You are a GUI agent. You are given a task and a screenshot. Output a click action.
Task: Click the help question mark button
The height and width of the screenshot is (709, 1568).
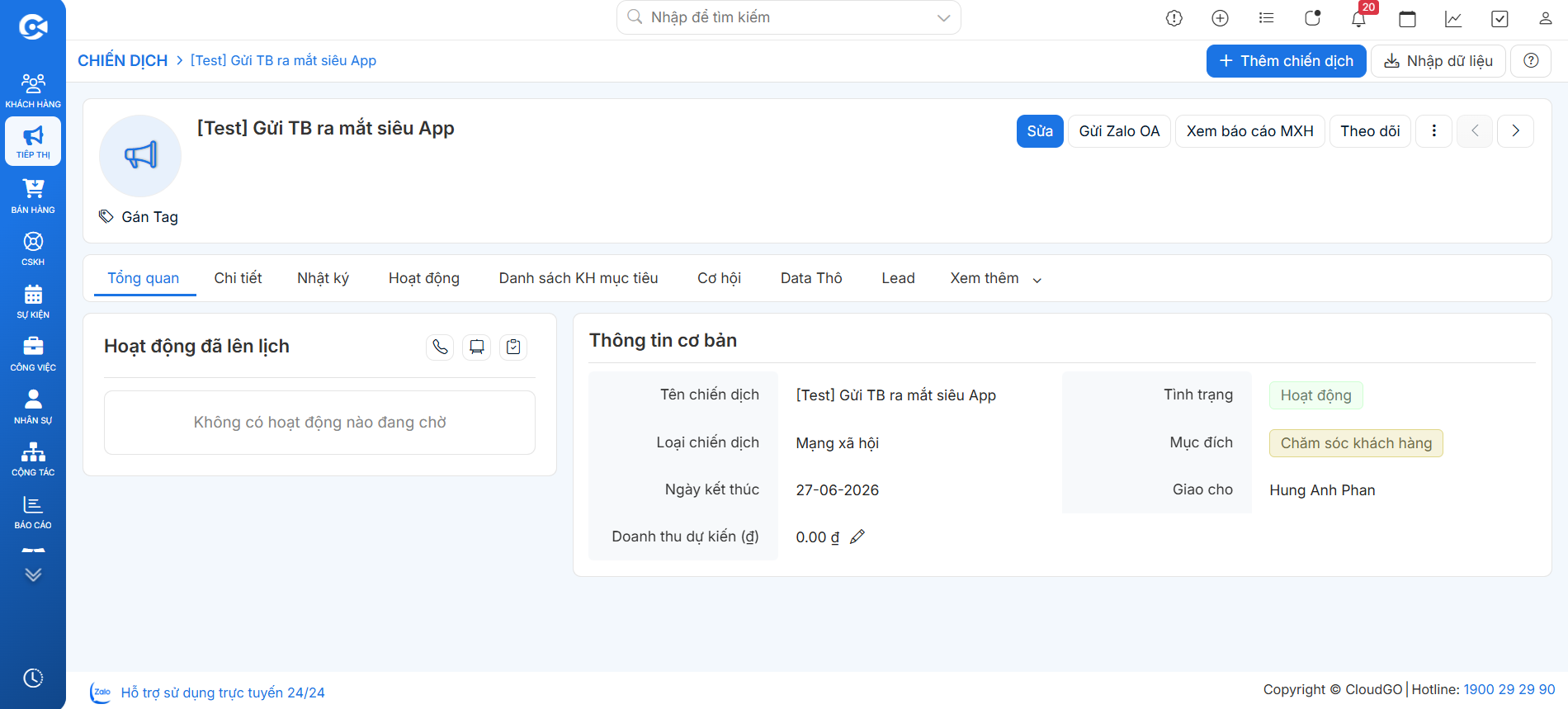pyautogui.click(x=1531, y=61)
